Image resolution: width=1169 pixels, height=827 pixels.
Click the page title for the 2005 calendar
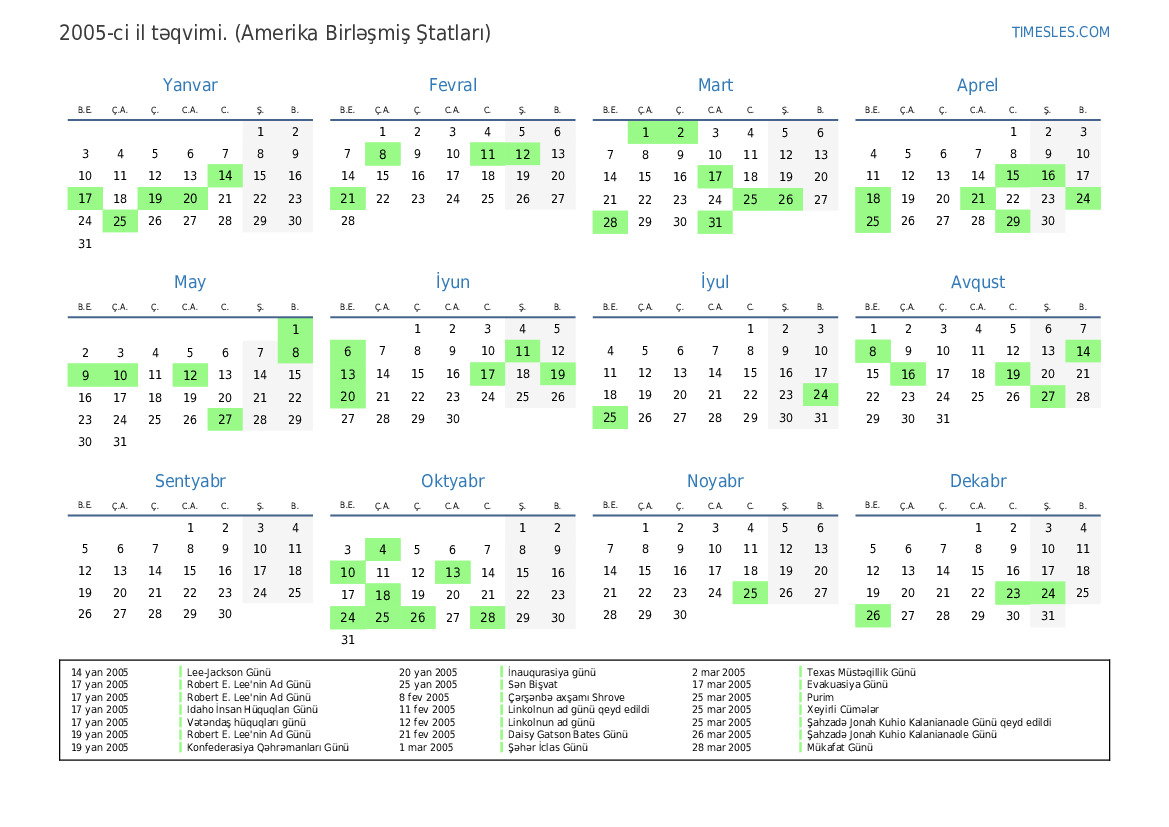click(275, 33)
